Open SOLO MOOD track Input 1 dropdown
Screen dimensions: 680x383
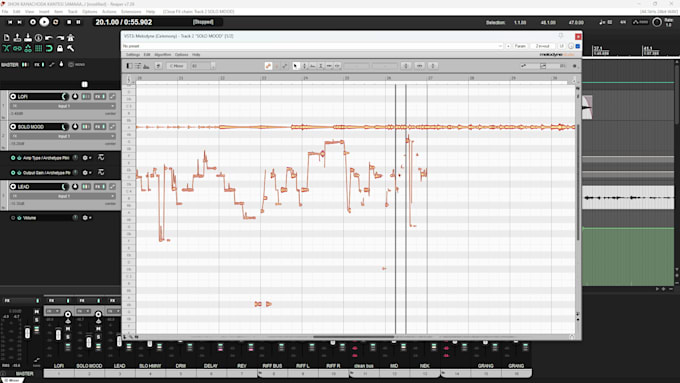(64, 136)
